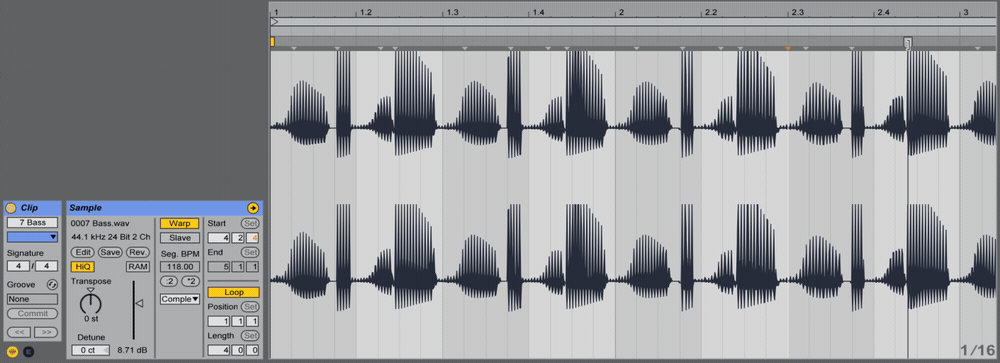Click the ruler at position 2.4
Image resolution: width=1000 pixels, height=363 pixels.
point(883,12)
